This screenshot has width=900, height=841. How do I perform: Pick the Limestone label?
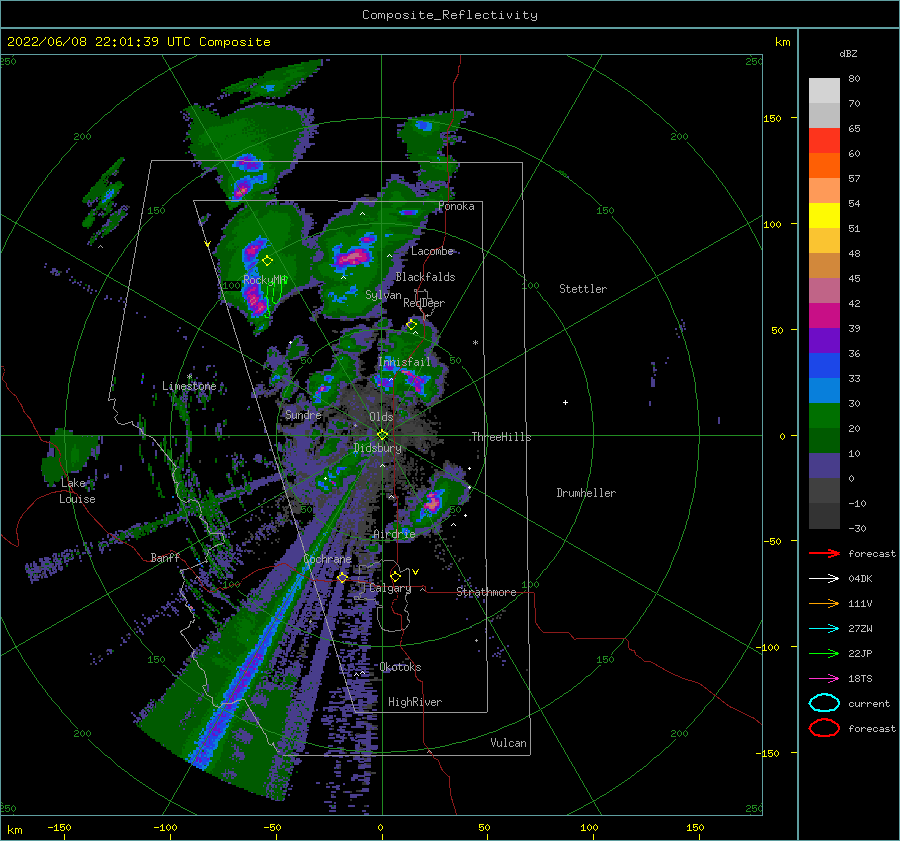coord(189,386)
